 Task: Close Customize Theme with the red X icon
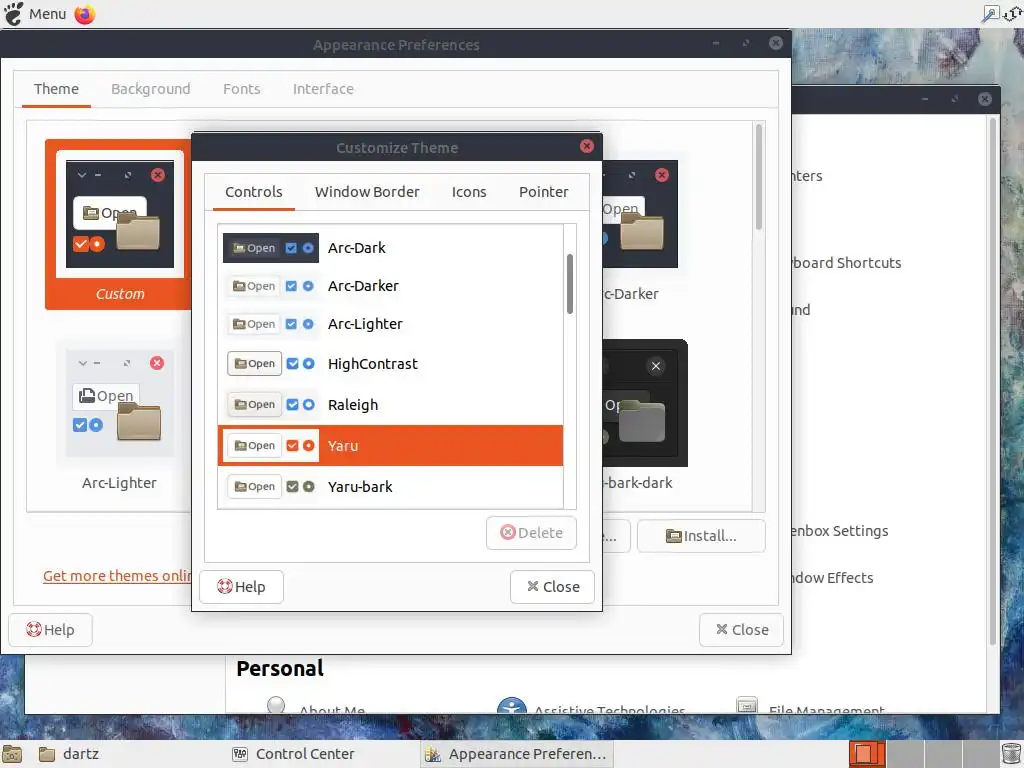tap(587, 146)
